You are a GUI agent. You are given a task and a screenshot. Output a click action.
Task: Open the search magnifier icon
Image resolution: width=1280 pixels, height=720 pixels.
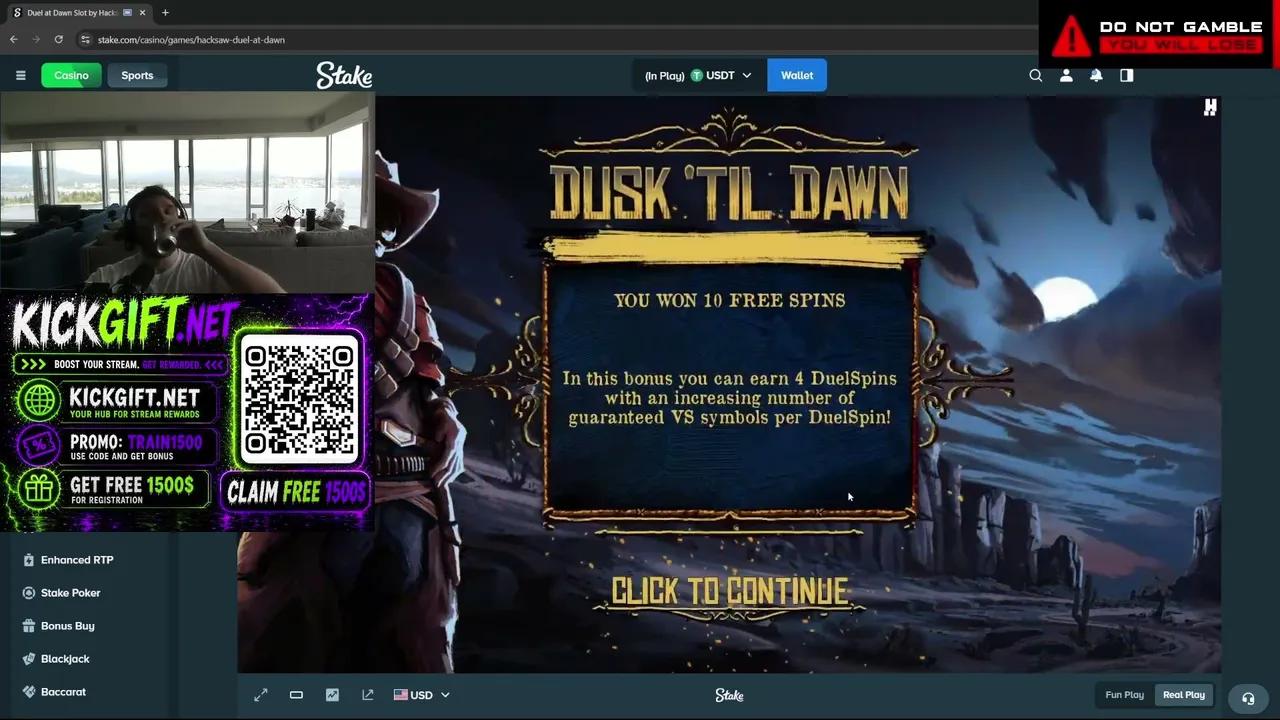[x=1036, y=75]
